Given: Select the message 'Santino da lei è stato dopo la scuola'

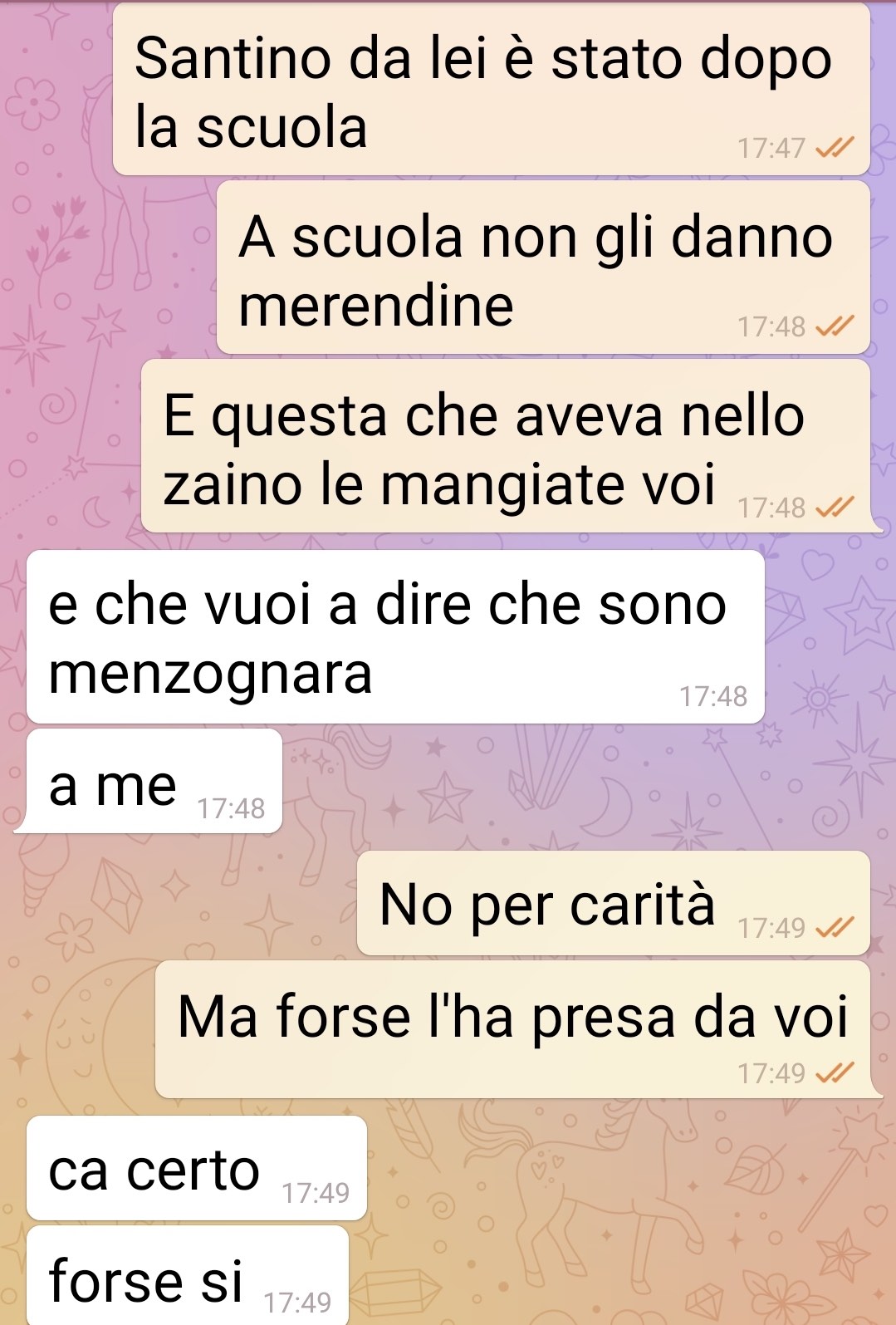Looking at the screenshot, I should click(491, 90).
